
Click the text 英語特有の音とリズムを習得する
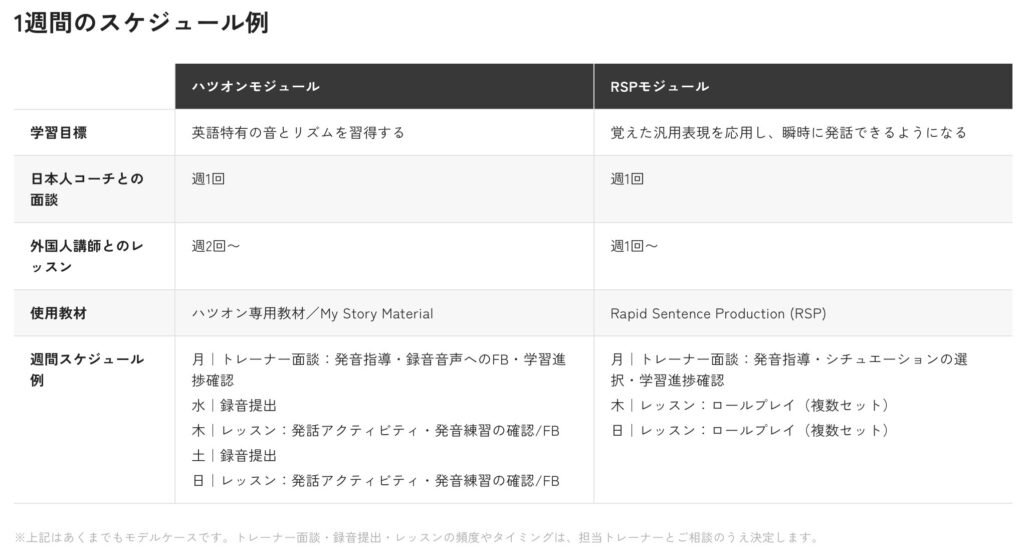(298, 133)
